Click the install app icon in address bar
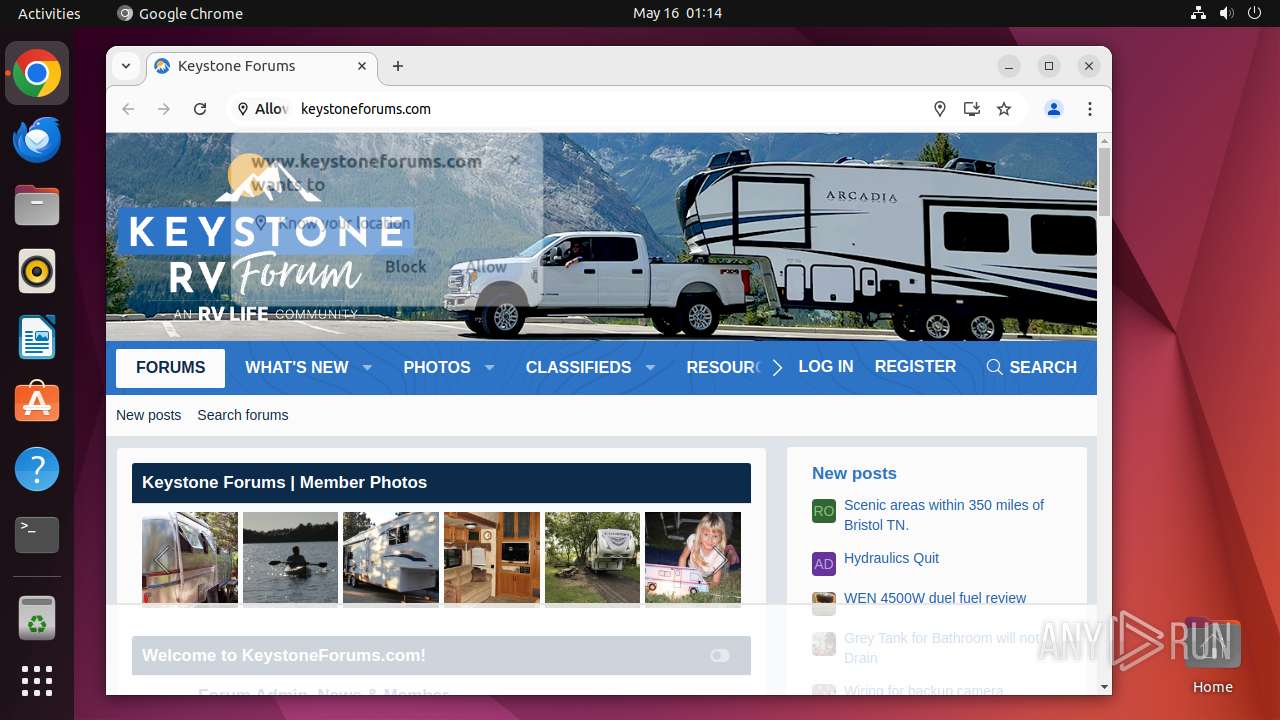 pos(972,109)
